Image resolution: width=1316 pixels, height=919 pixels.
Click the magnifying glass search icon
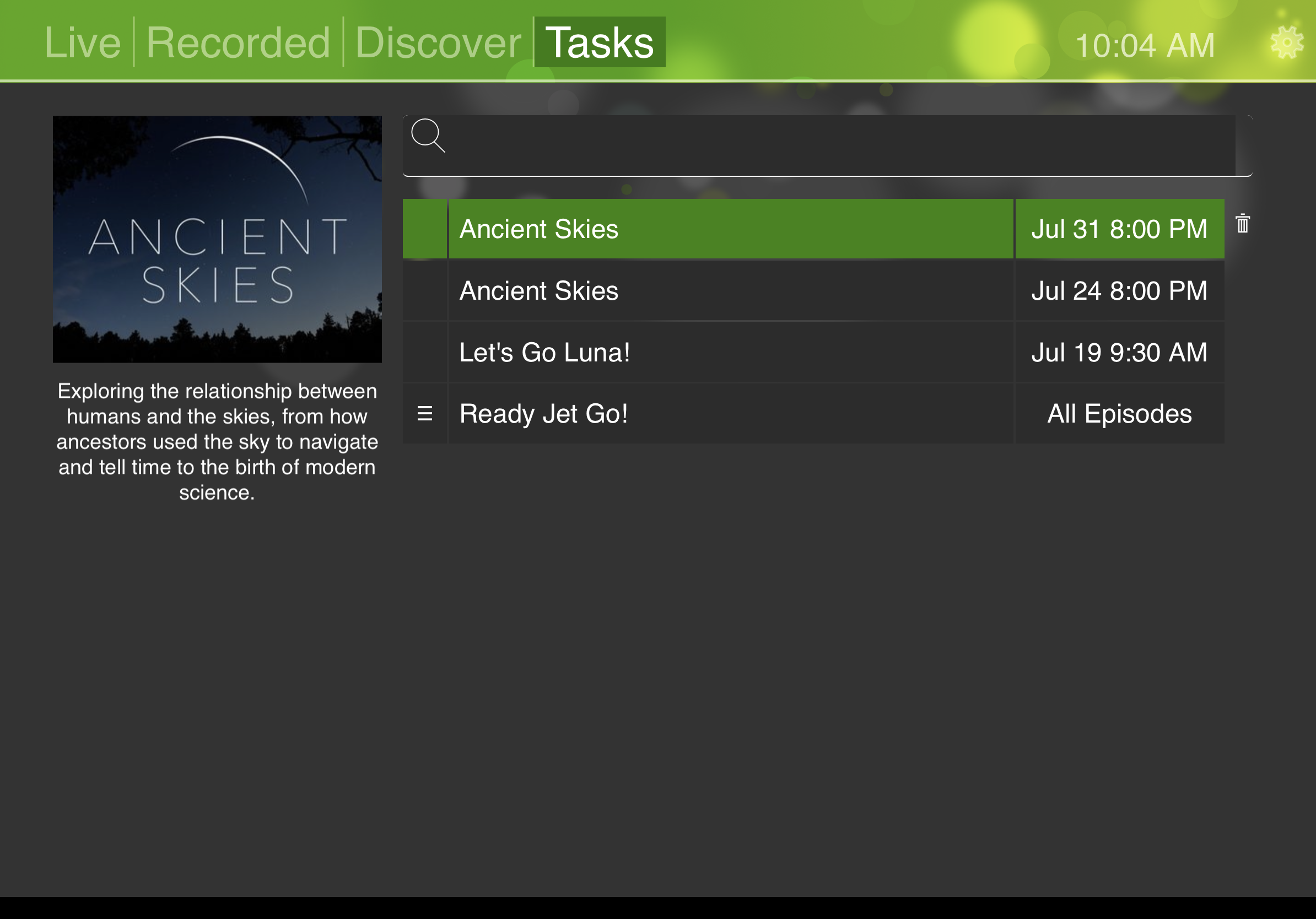[428, 135]
